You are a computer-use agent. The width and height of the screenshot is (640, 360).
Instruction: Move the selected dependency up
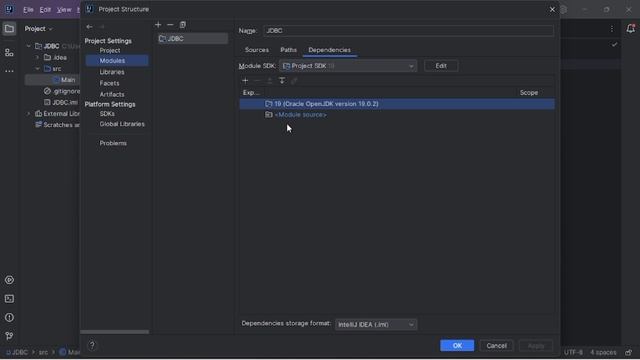coord(269,80)
